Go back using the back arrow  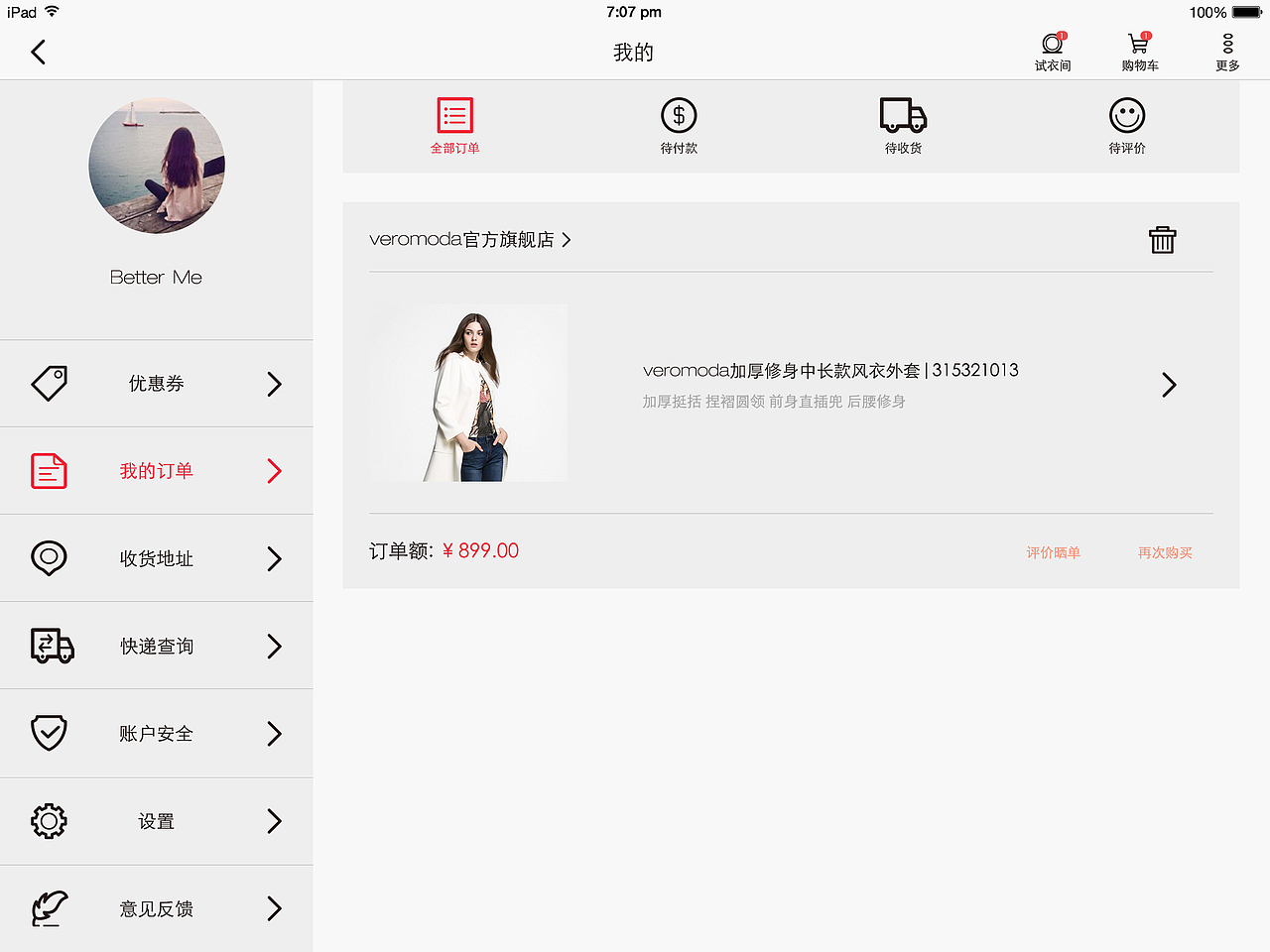pos(39,52)
